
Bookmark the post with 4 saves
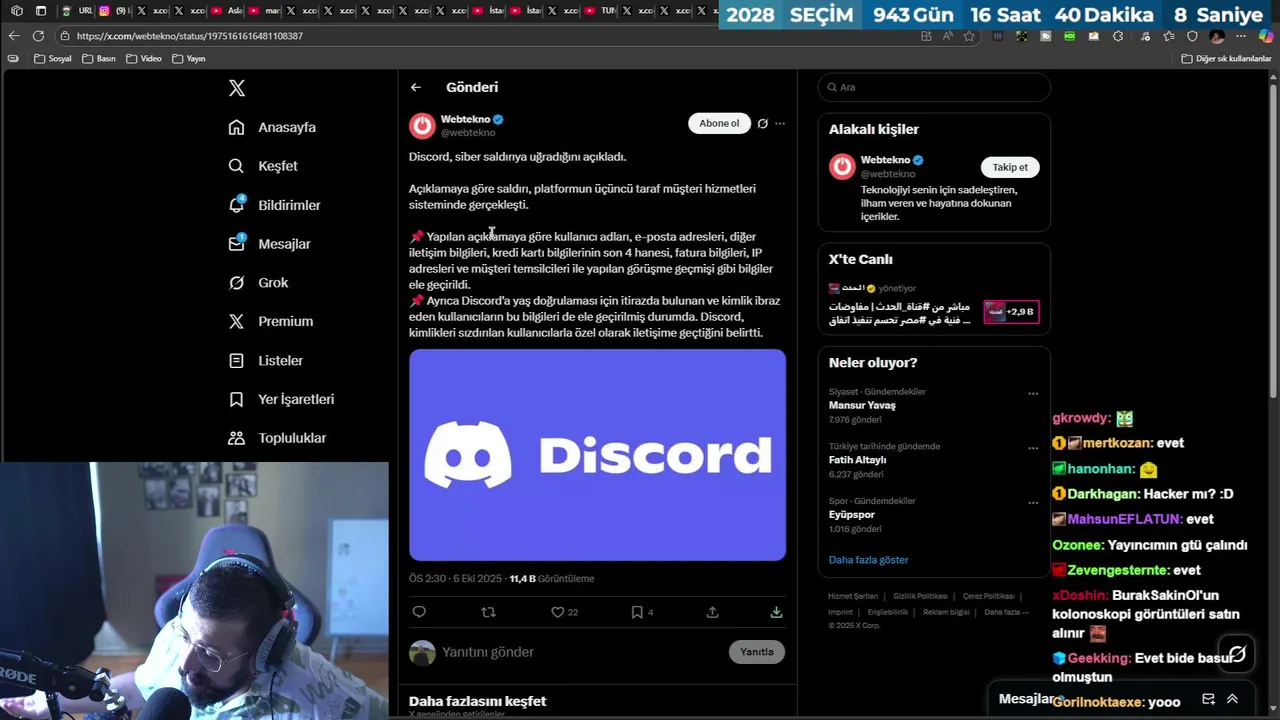637,612
